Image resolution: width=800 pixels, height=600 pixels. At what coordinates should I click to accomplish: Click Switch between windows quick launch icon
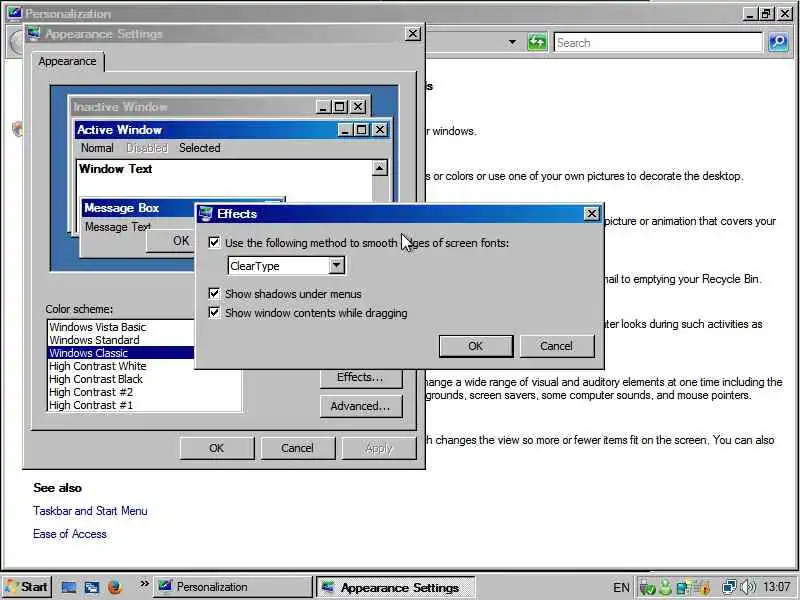(x=92, y=587)
